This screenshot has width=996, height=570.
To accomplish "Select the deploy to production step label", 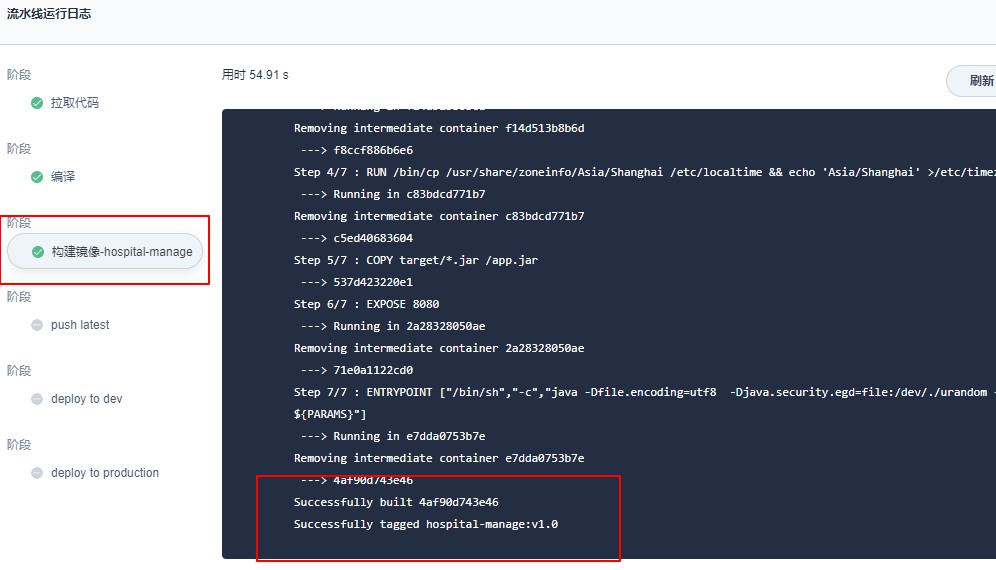I will pyautogui.click(x=105, y=473).
